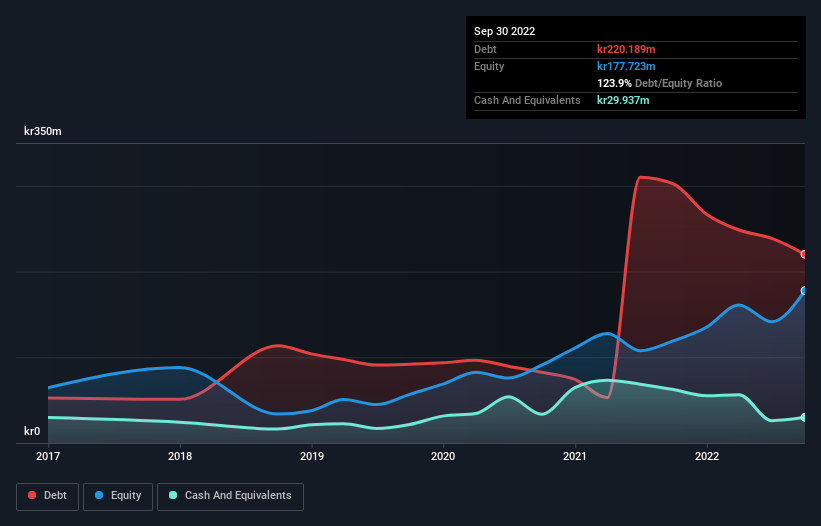Toggle the Equity series legend button
Image resolution: width=821 pixels, height=526 pixels.
coord(118,496)
